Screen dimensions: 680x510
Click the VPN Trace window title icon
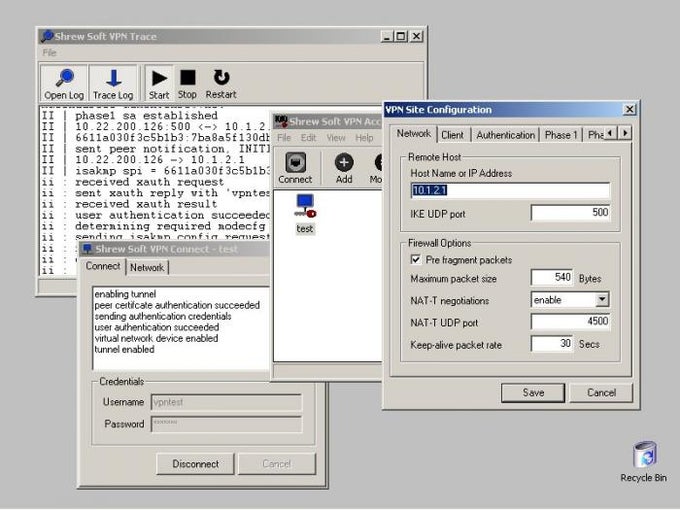(x=47, y=36)
